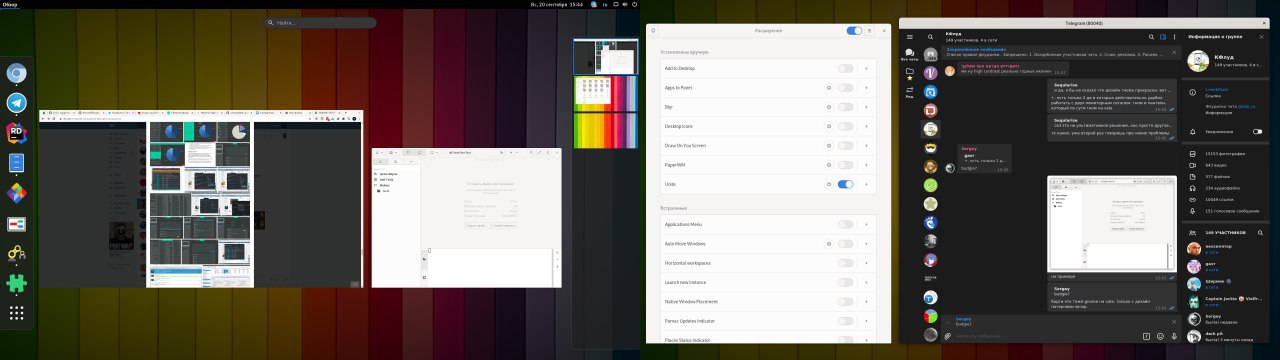
Task: Toggle Уведомления notifications switch in group info
Action: click(x=1257, y=131)
